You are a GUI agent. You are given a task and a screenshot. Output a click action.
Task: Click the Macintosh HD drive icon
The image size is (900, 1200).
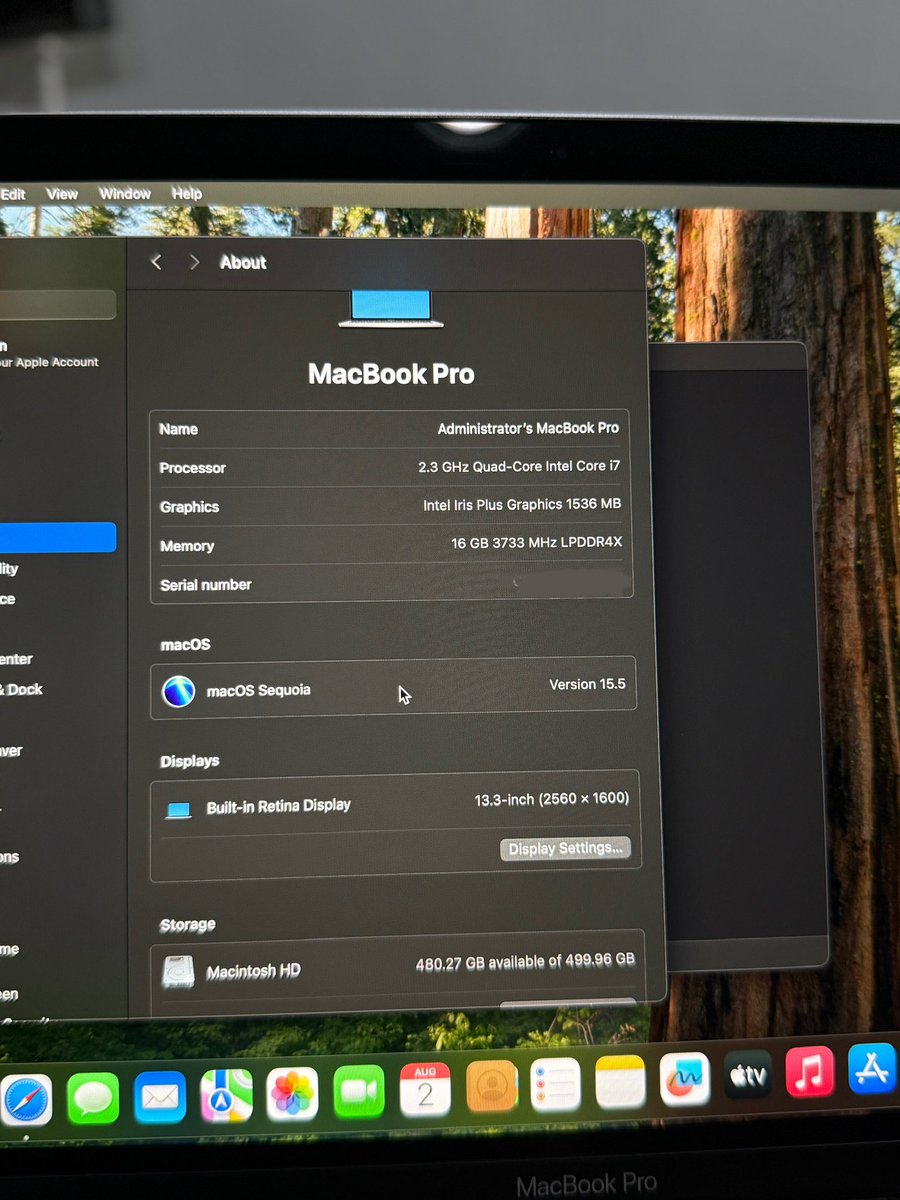pos(178,971)
